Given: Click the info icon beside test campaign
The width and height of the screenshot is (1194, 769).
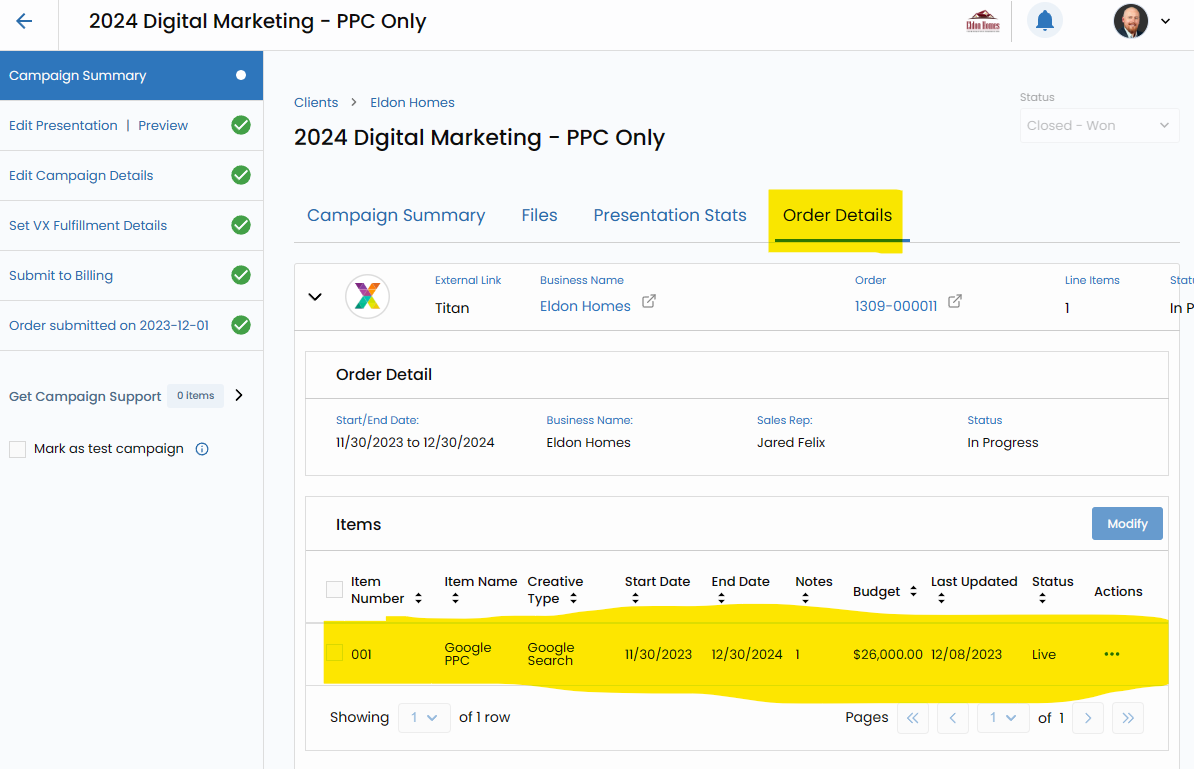Looking at the screenshot, I should pyautogui.click(x=202, y=449).
